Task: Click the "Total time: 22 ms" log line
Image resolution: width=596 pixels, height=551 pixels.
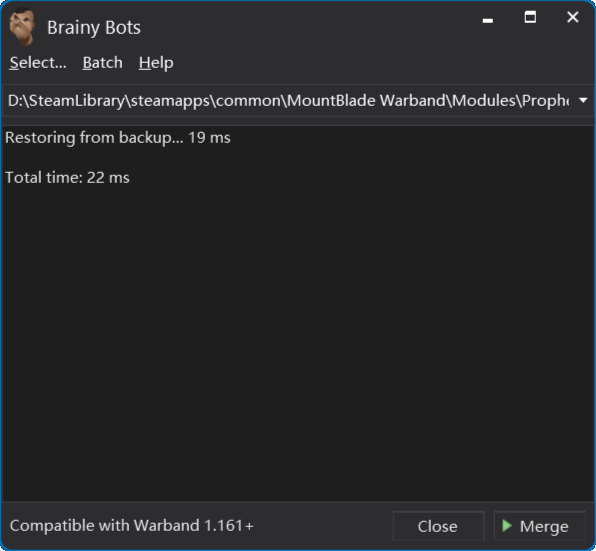Action: pyautogui.click(x=67, y=177)
